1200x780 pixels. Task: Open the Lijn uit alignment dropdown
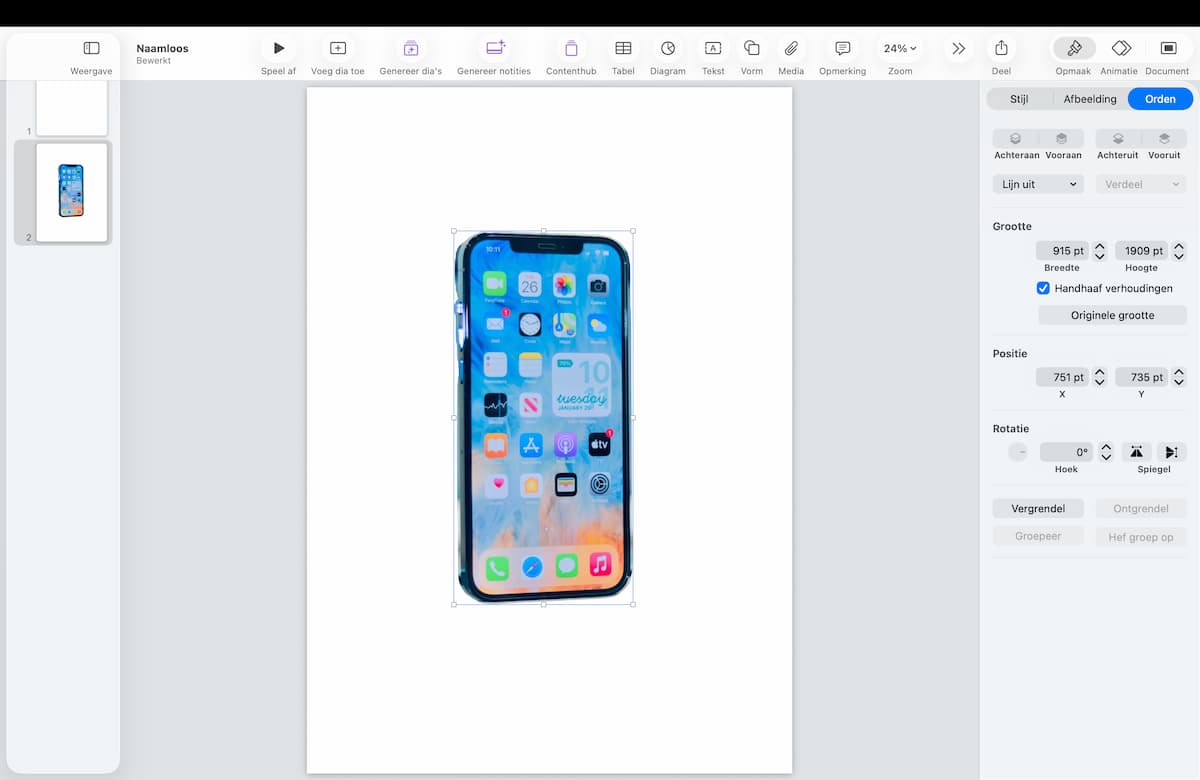click(1038, 184)
